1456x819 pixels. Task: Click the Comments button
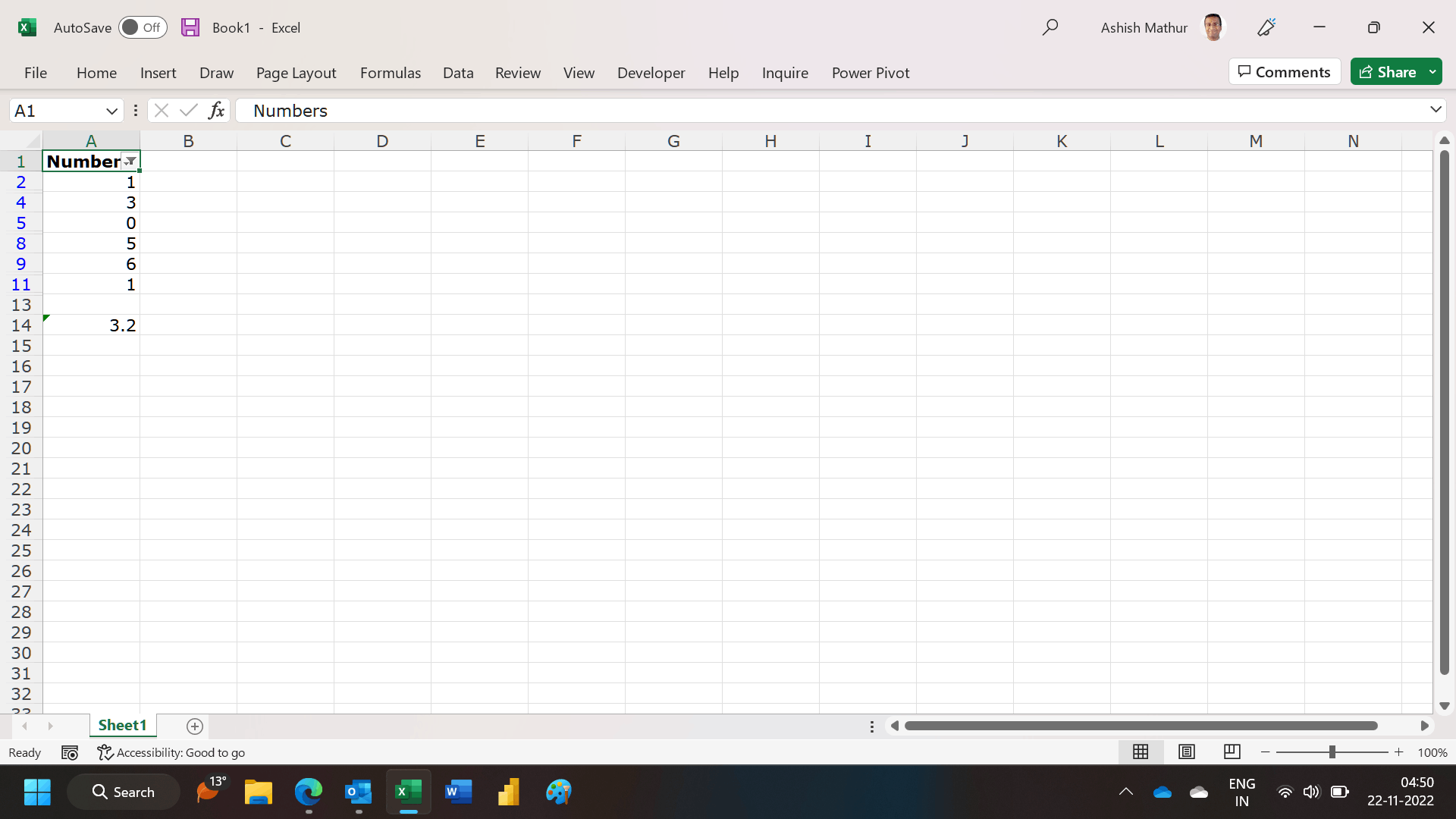(x=1284, y=72)
